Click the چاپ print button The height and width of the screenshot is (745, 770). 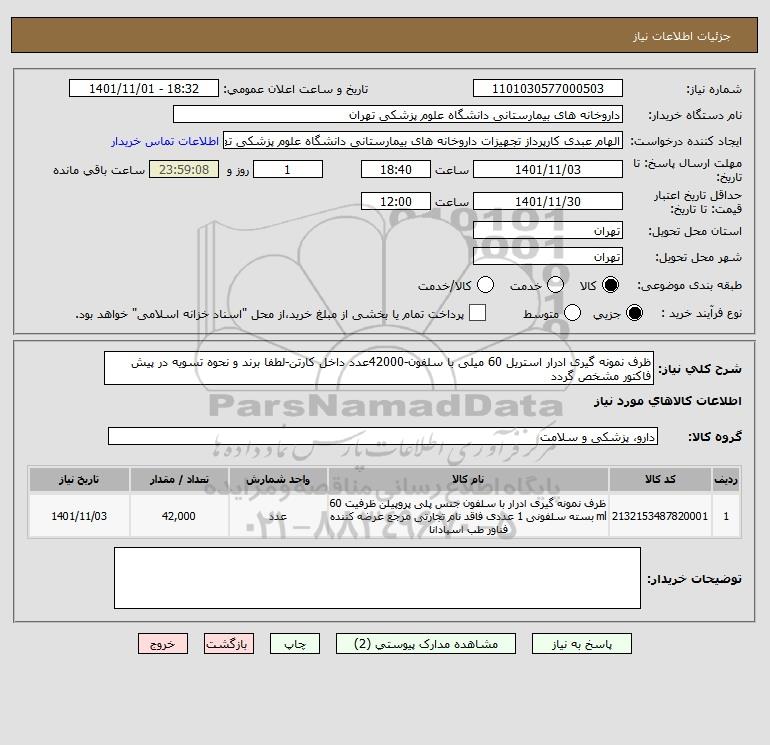(295, 644)
